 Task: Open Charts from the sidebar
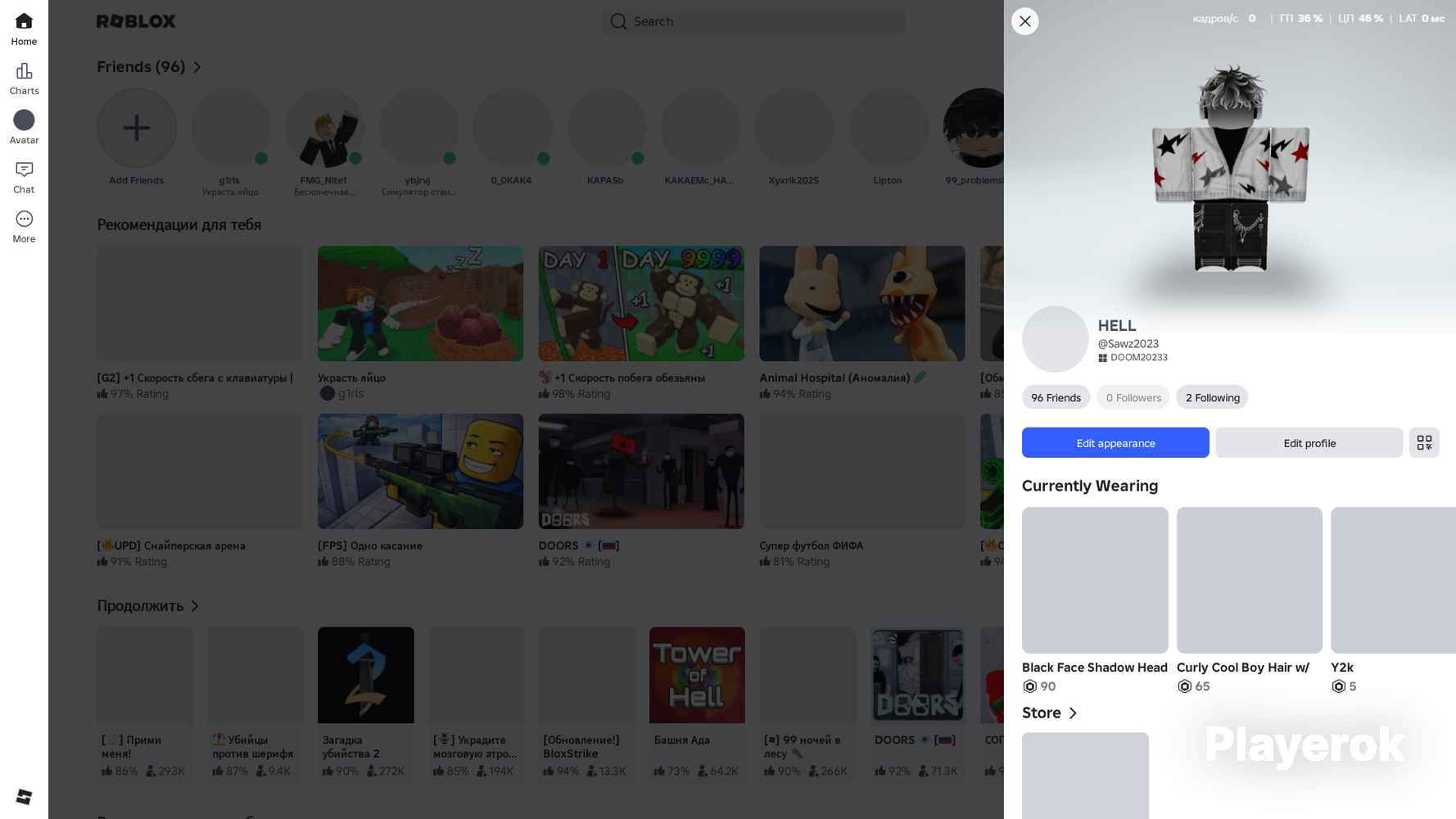coord(24,79)
